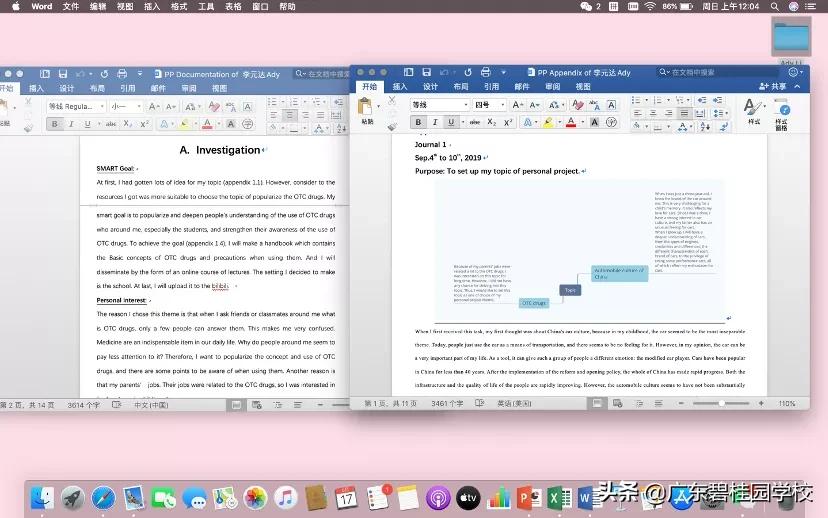Toggle Italic in Appendix window
The height and width of the screenshot is (518, 828).
click(x=435, y=123)
